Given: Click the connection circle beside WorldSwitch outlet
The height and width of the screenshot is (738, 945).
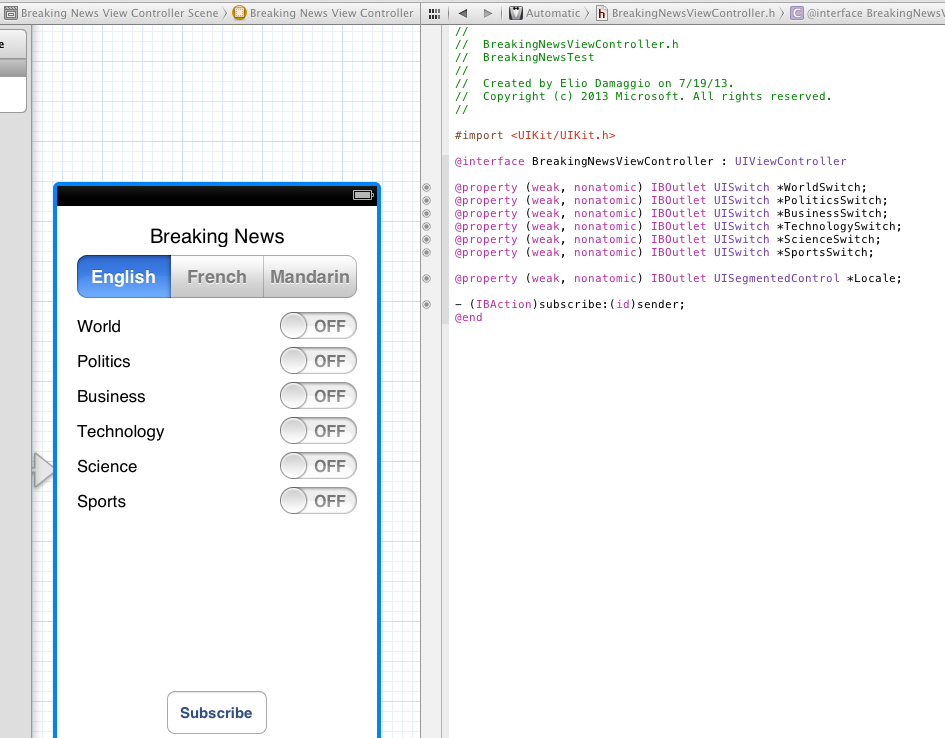Looking at the screenshot, I should [x=427, y=187].
